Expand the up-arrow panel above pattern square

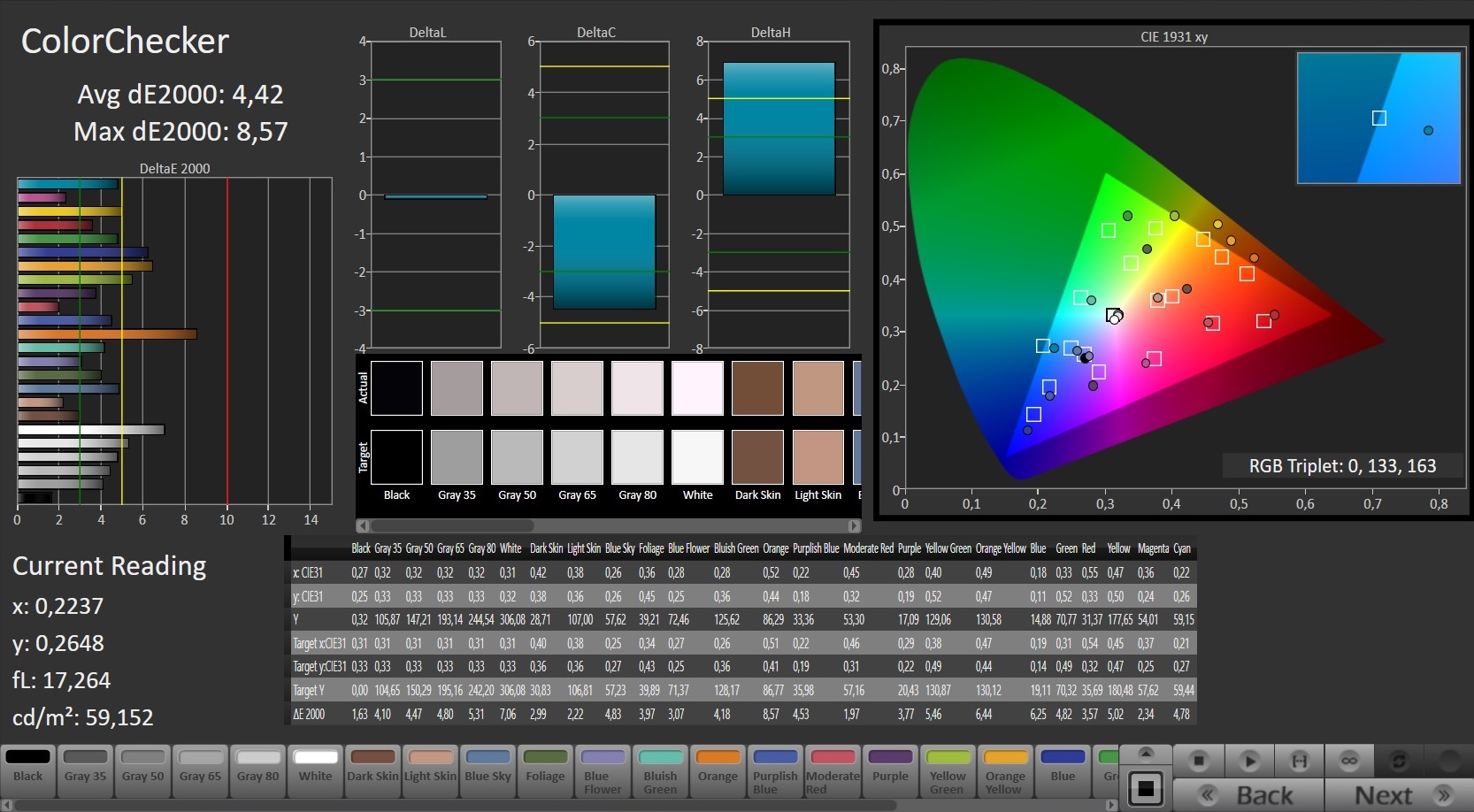(x=1146, y=754)
